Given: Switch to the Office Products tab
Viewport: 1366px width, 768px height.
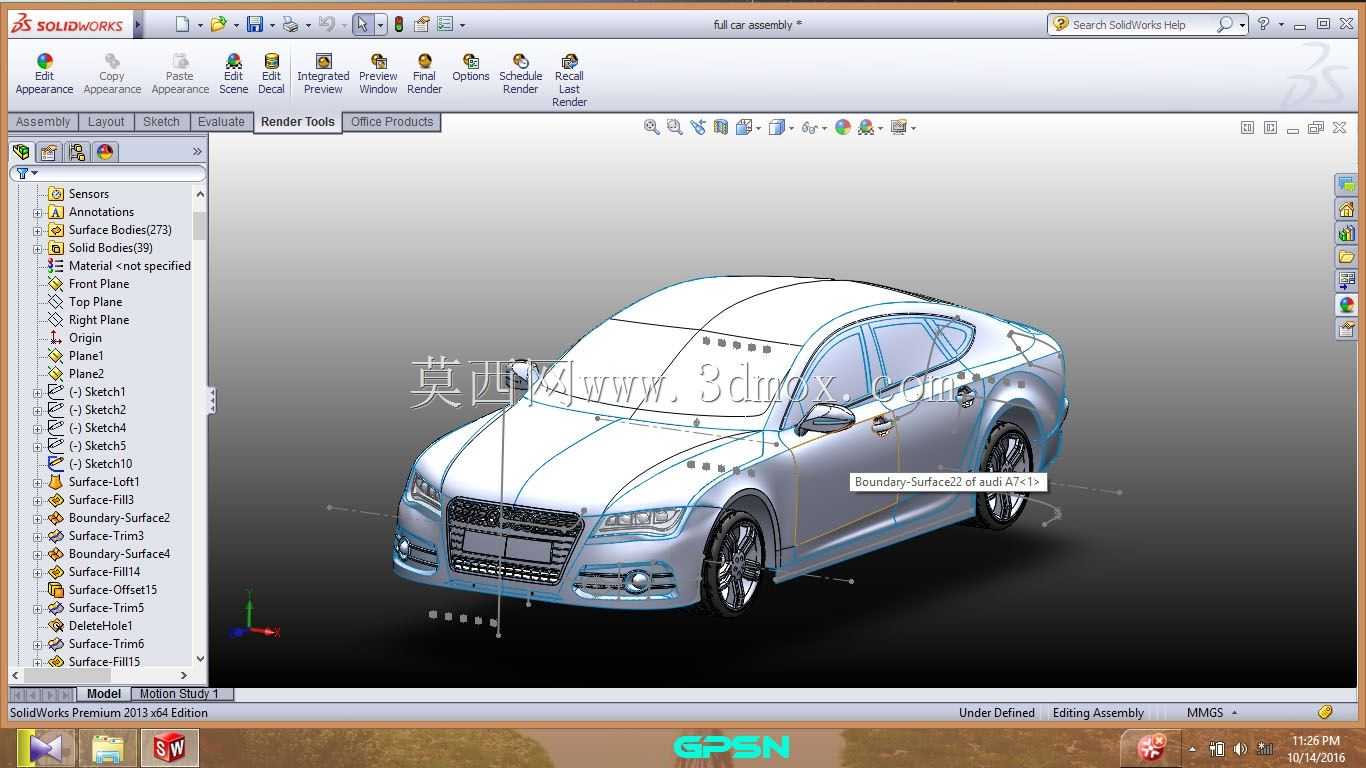Looking at the screenshot, I should tap(392, 122).
